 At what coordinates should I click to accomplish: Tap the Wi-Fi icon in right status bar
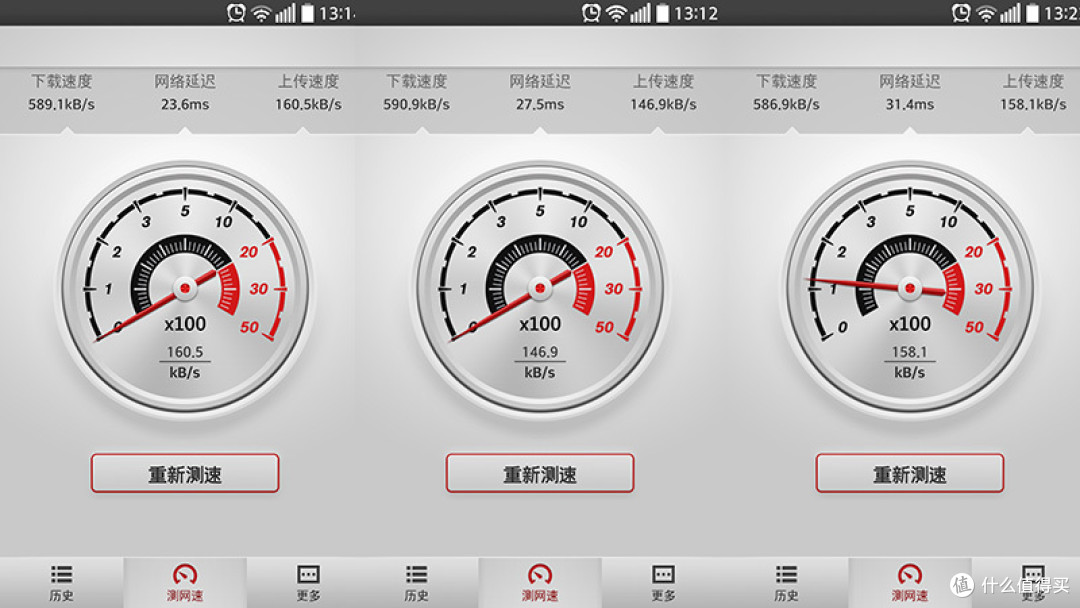pos(986,13)
